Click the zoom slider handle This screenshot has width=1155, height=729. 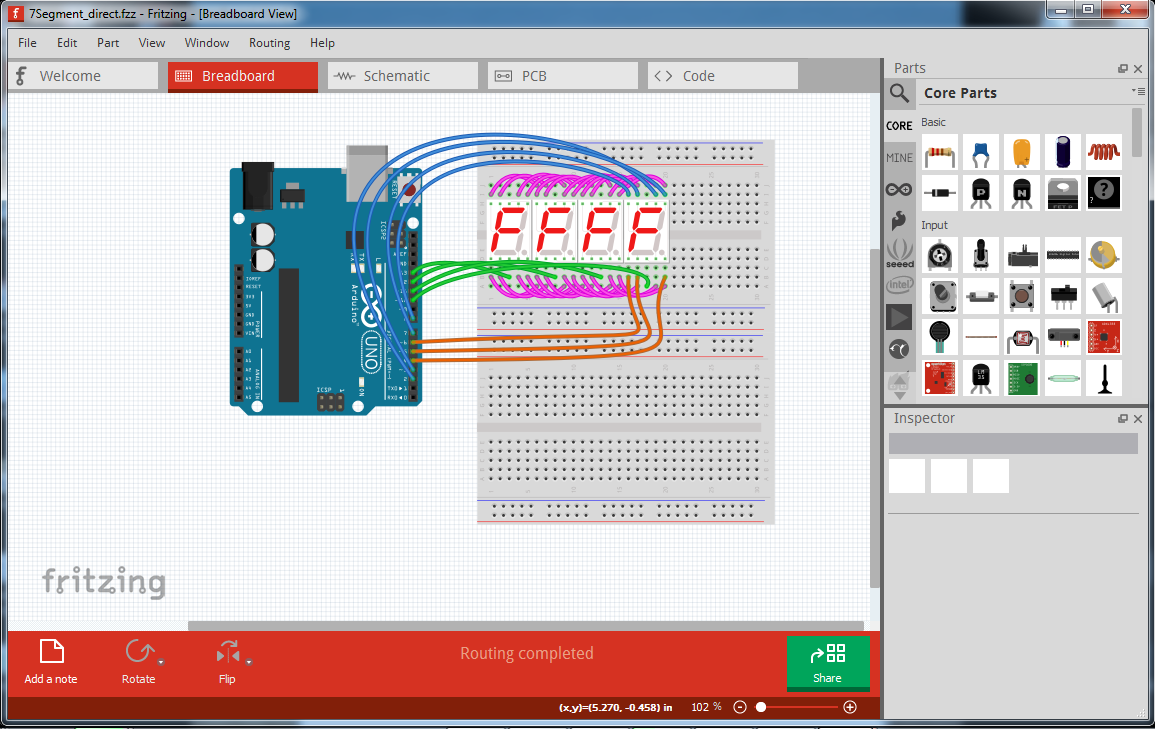[x=761, y=707]
